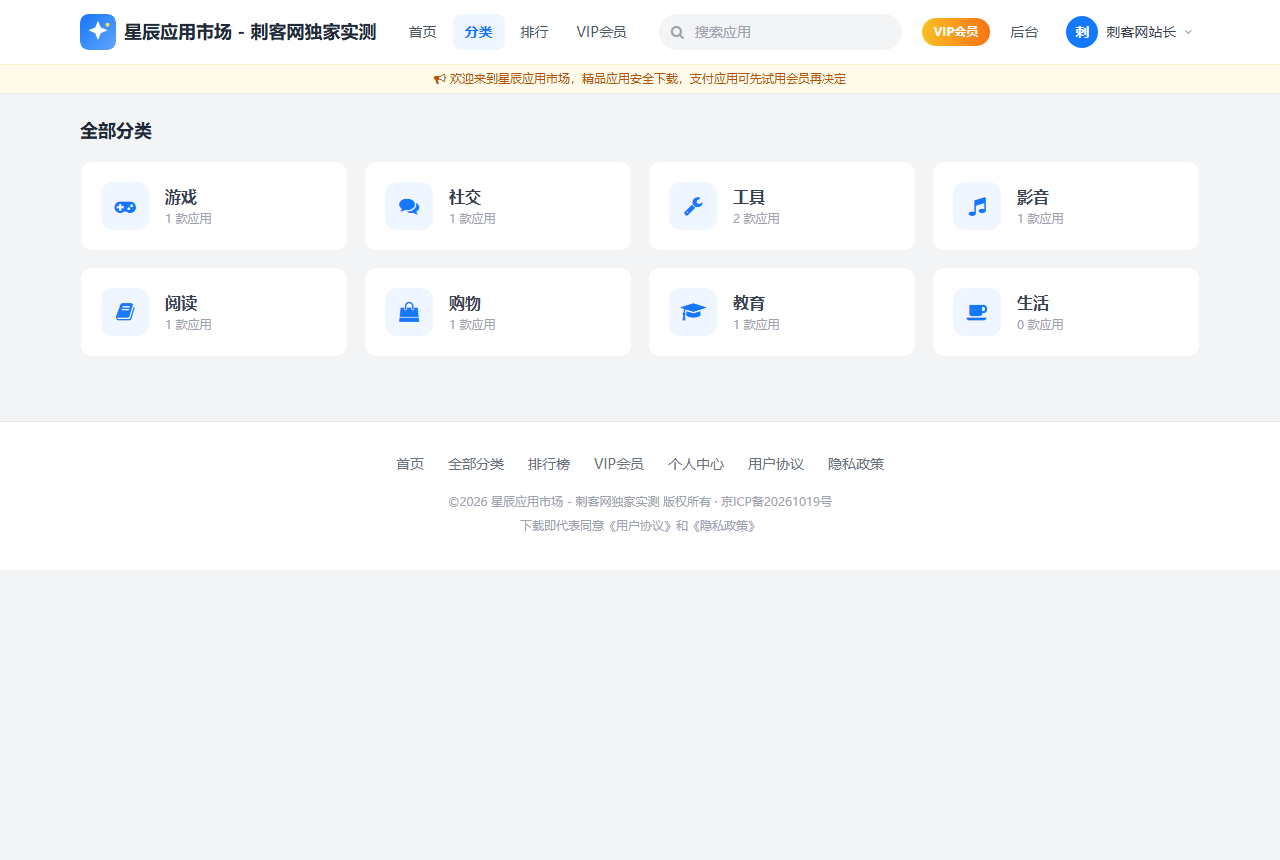Select the 游戏 category title
The width and height of the screenshot is (1280, 860).
coord(181,197)
